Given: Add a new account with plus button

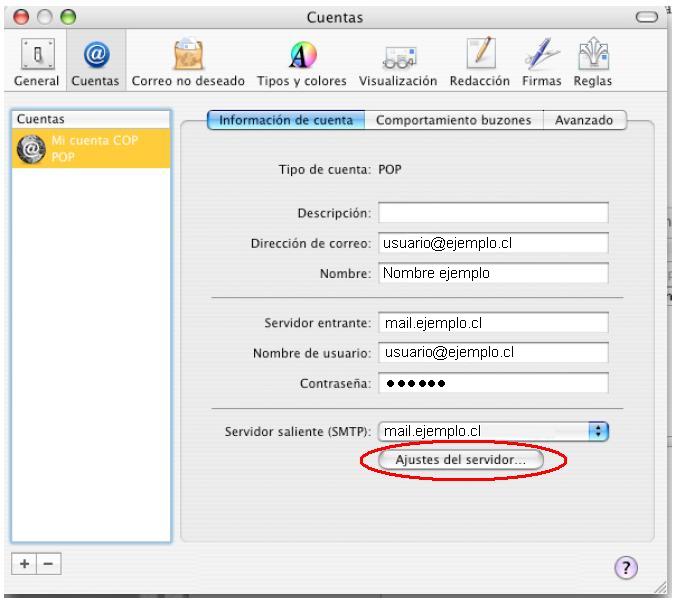Looking at the screenshot, I should click(x=24, y=564).
